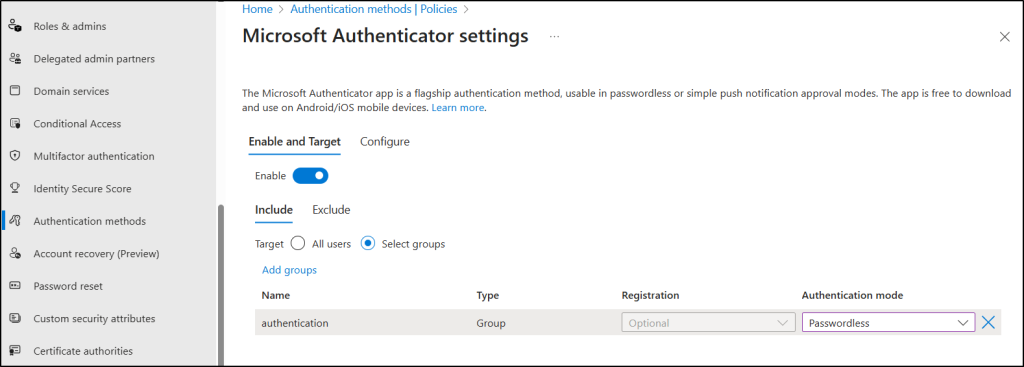Click the Conditional Access icon

(16, 123)
